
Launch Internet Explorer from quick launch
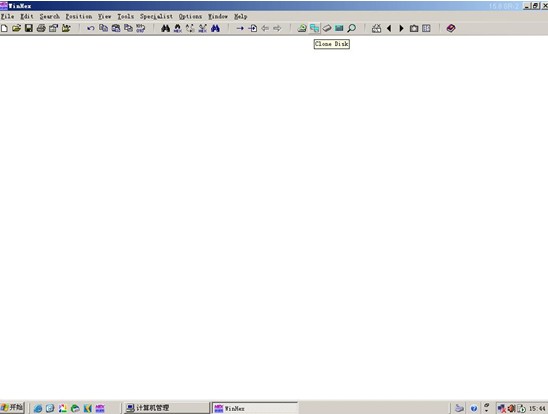tap(38, 408)
